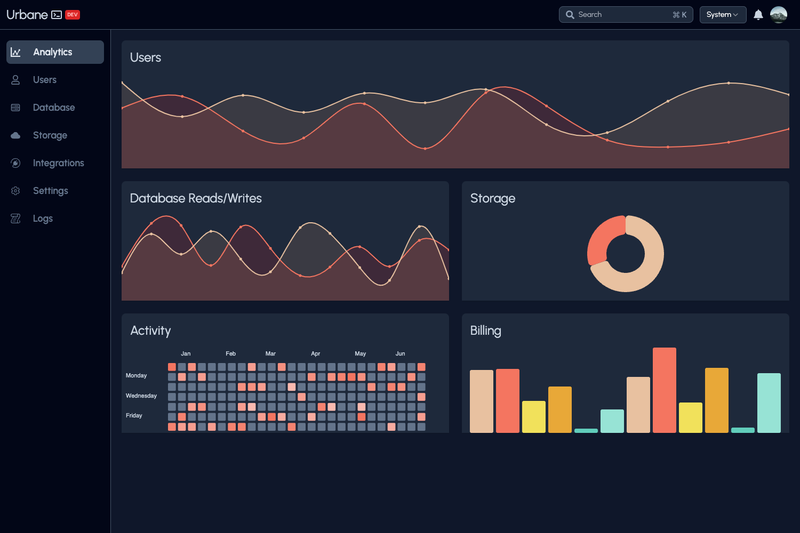
Task: Click the Activity card heading
Action: [x=151, y=331]
